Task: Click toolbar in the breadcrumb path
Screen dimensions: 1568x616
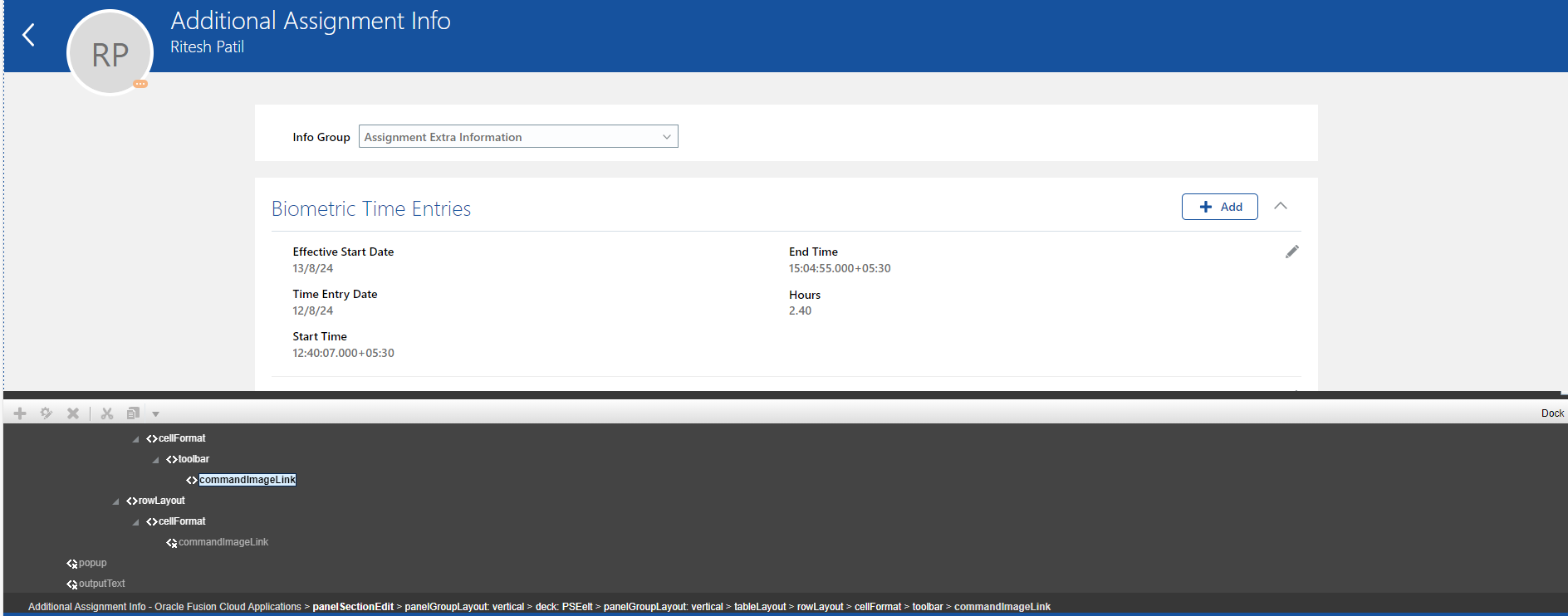Action: (928, 607)
